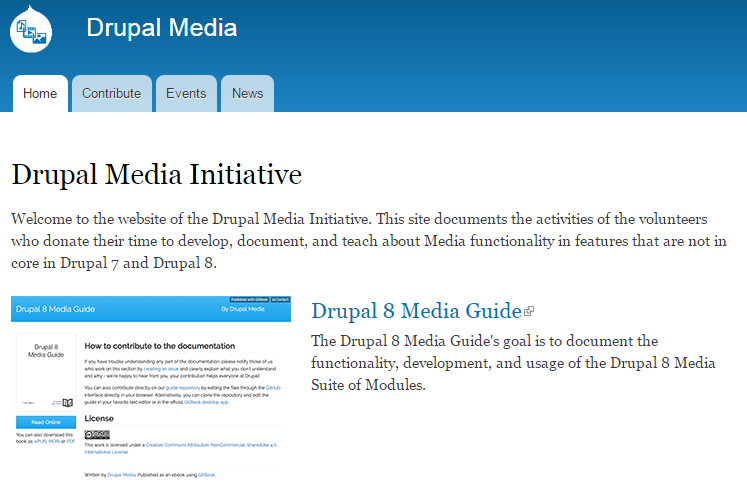The height and width of the screenshot is (504, 747).
Task: Click the Drupal Media Initiative heading
Action: point(156,174)
